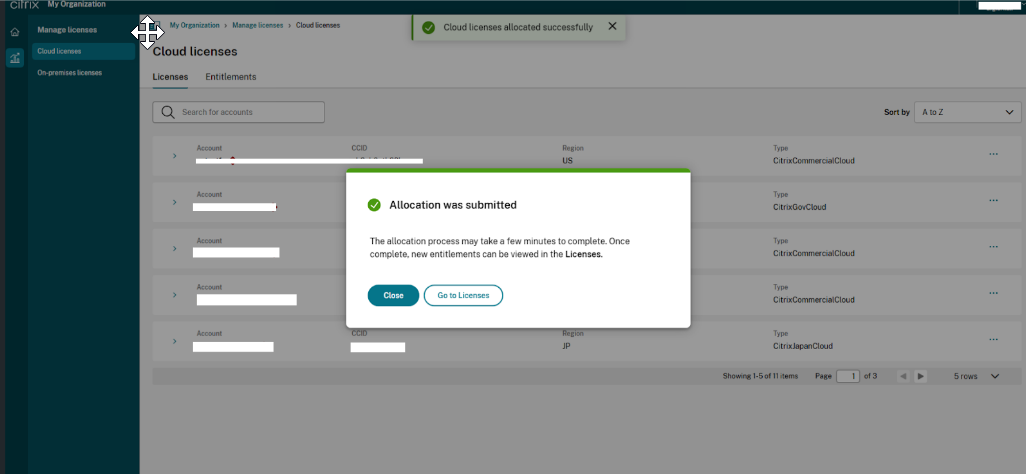Select Cloud licenses in sidebar
The height and width of the screenshot is (474, 1026).
click(83, 51)
